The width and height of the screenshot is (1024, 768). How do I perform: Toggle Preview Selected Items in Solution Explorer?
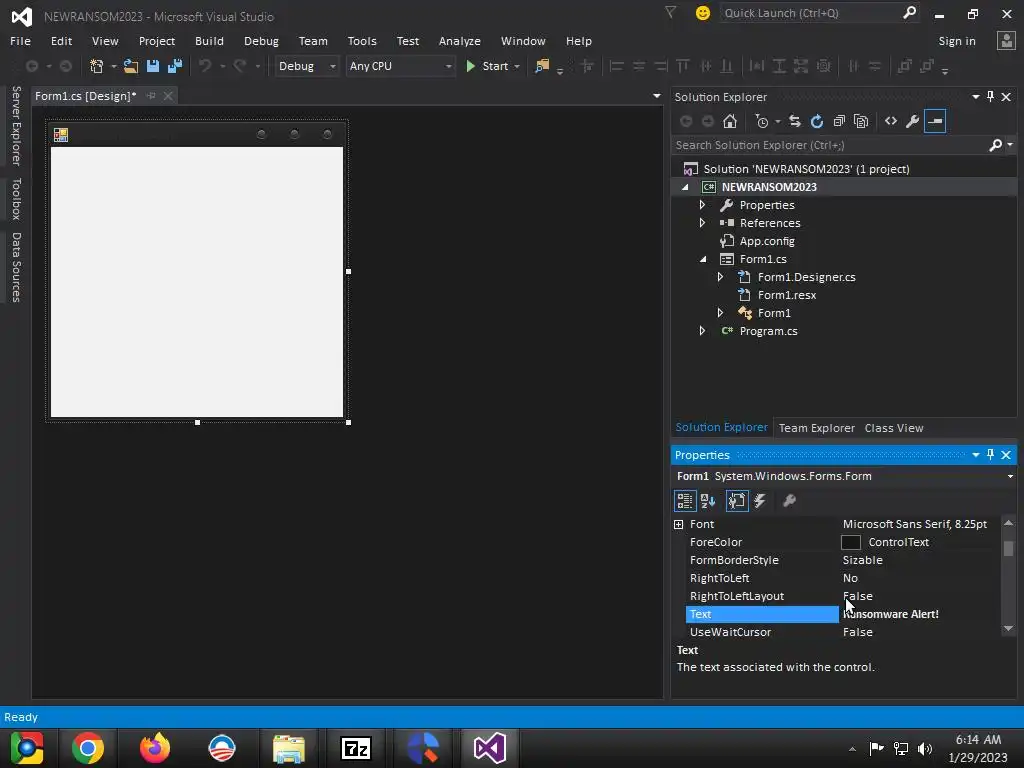pyautogui.click(x=935, y=121)
